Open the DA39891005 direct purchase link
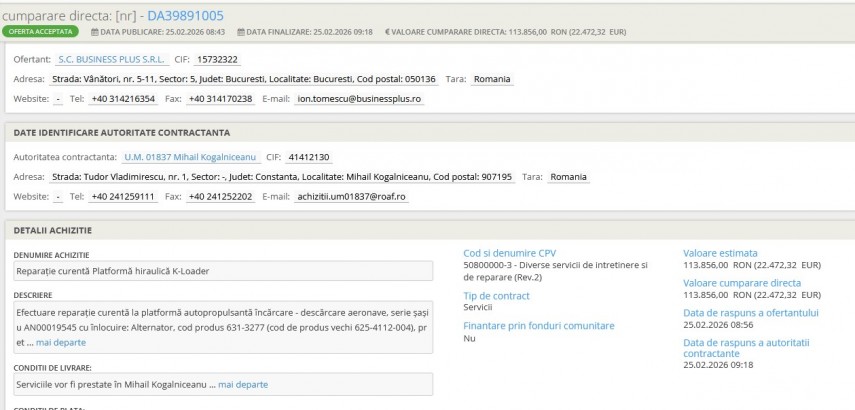This screenshot has width=855, height=410. (186, 16)
